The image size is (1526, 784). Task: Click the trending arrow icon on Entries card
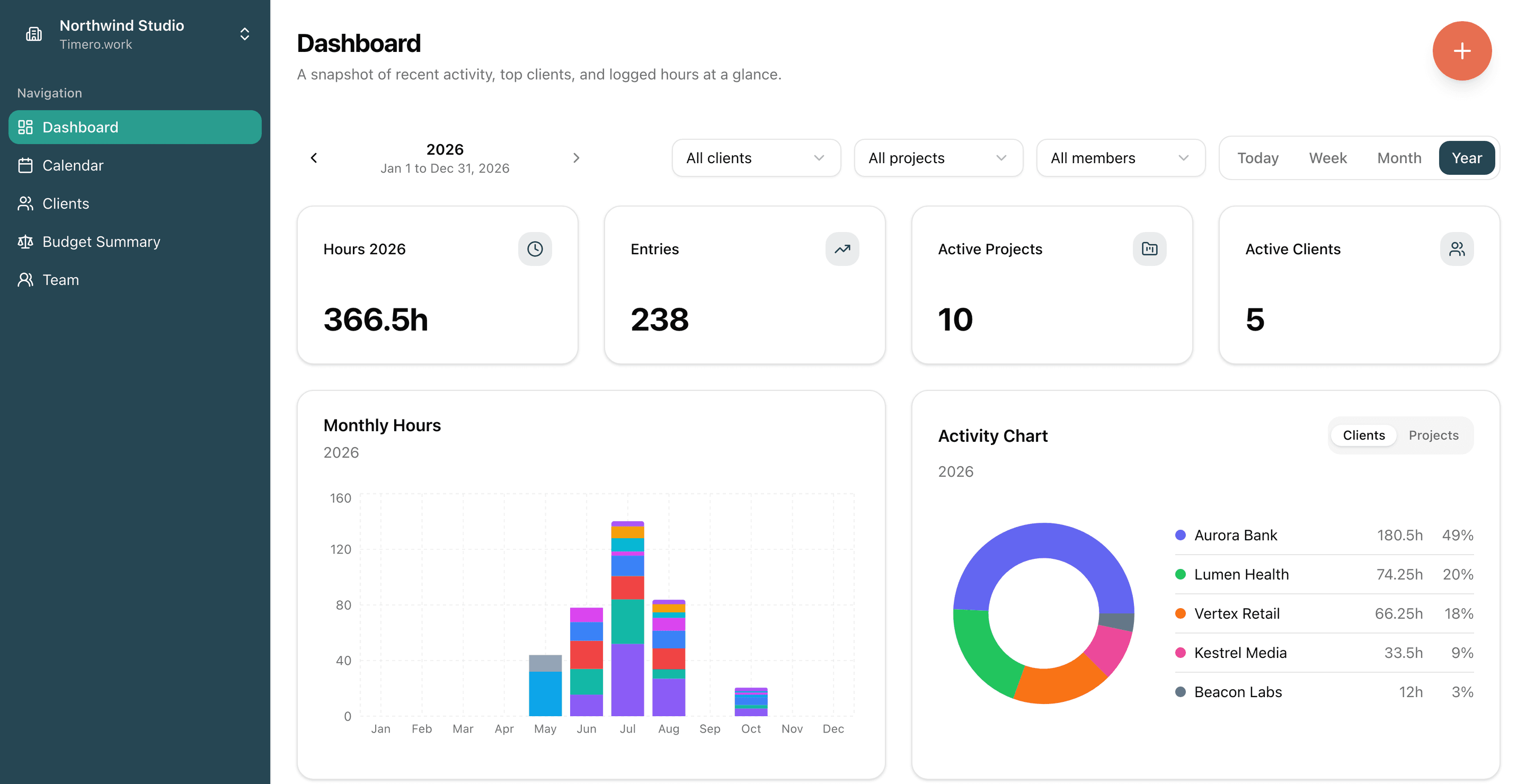click(842, 250)
